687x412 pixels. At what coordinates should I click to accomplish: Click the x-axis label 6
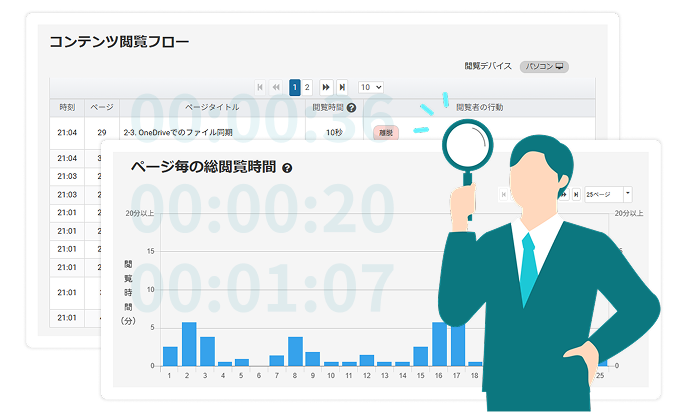pos(259,376)
